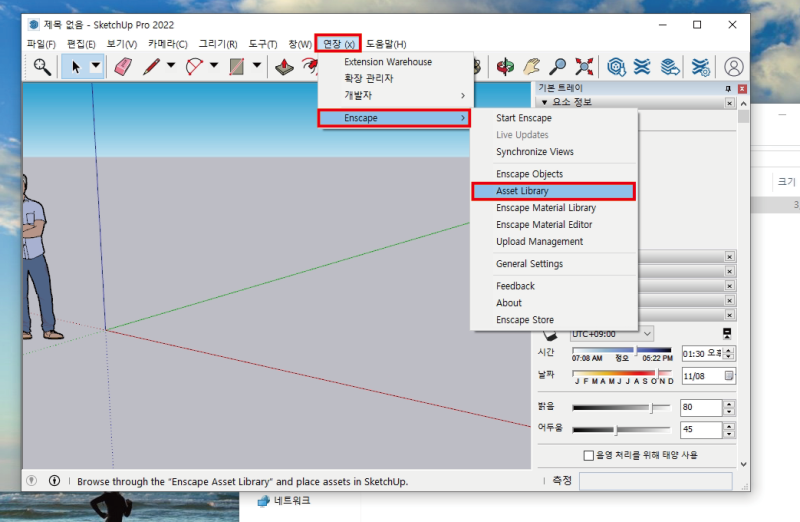Click the credits info icon in status bar
800x522 pixels.
55,481
